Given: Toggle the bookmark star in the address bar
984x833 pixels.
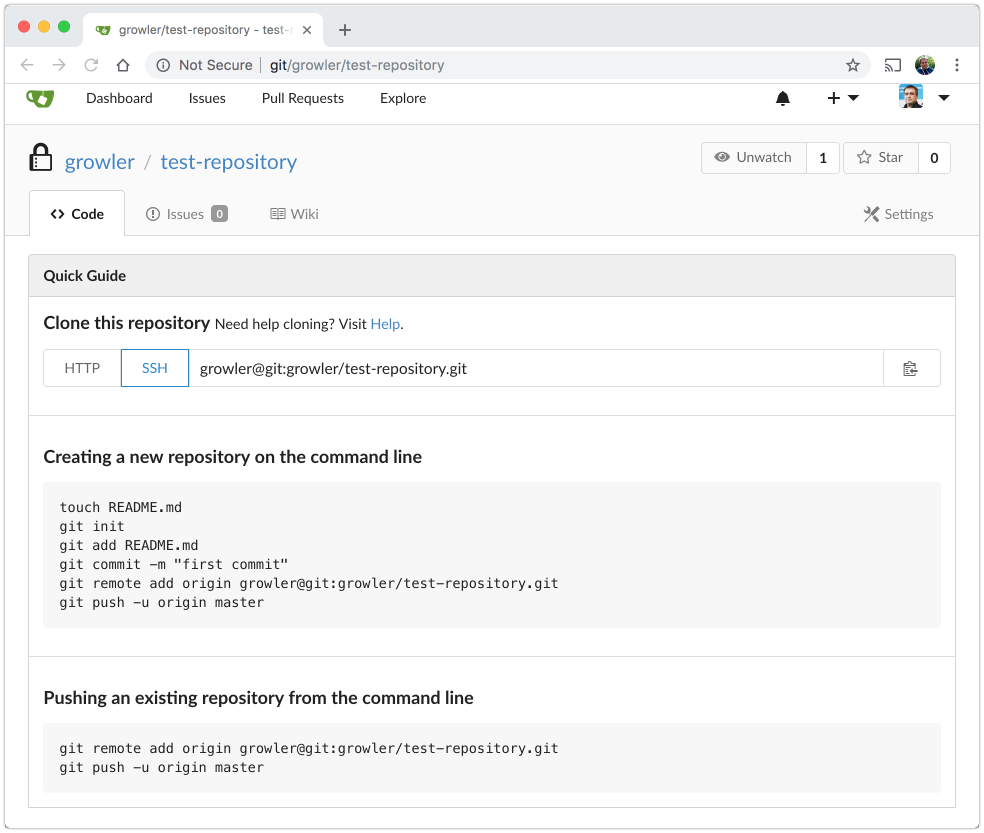Looking at the screenshot, I should pos(853,64).
